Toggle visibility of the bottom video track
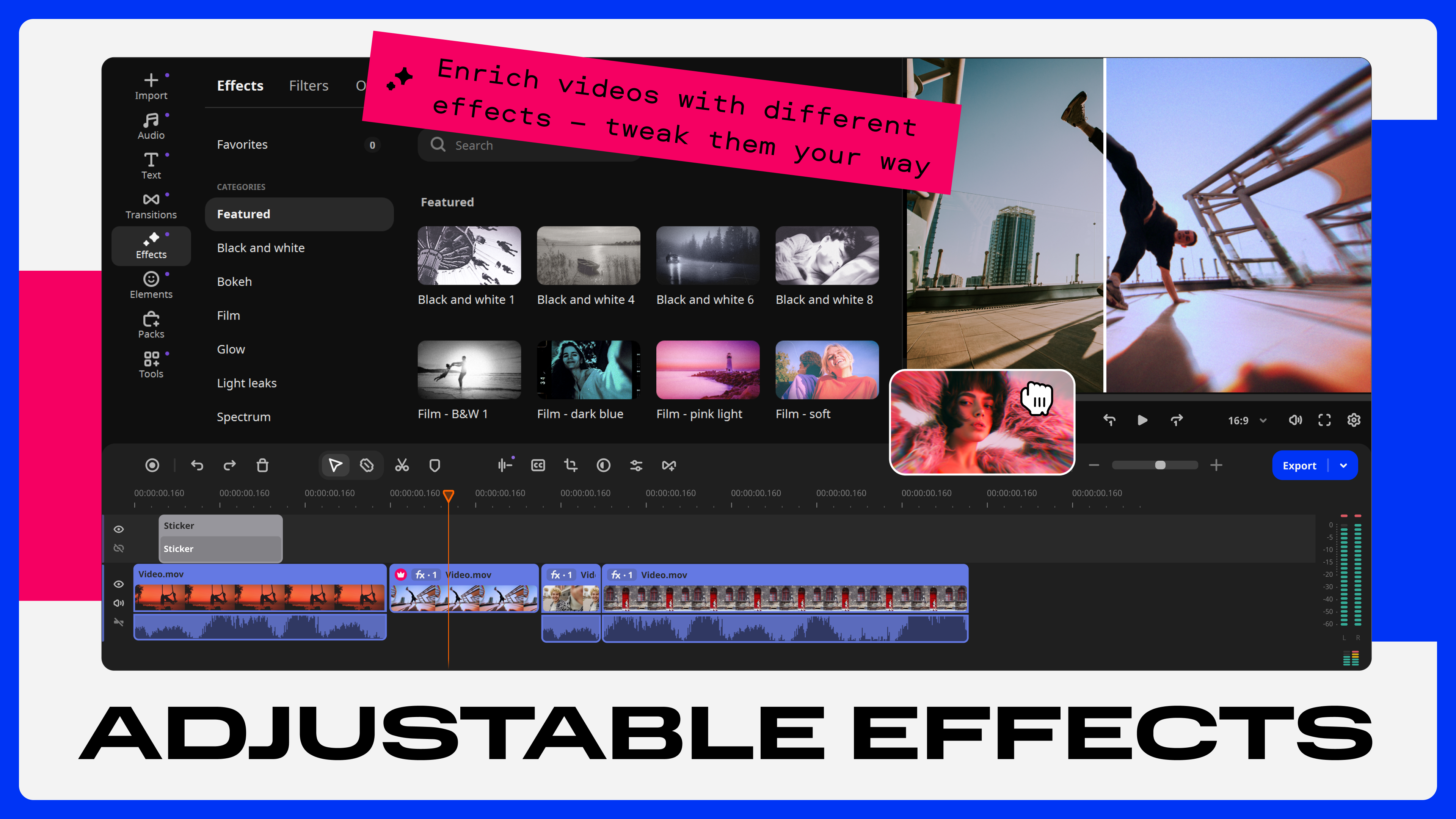 pyautogui.click(x=119, y=584)
